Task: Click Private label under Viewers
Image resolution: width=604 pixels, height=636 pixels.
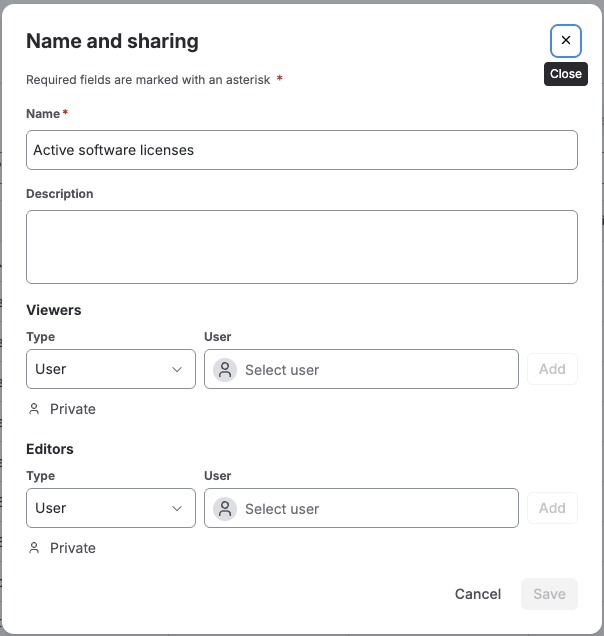Action: click(73, 409)
